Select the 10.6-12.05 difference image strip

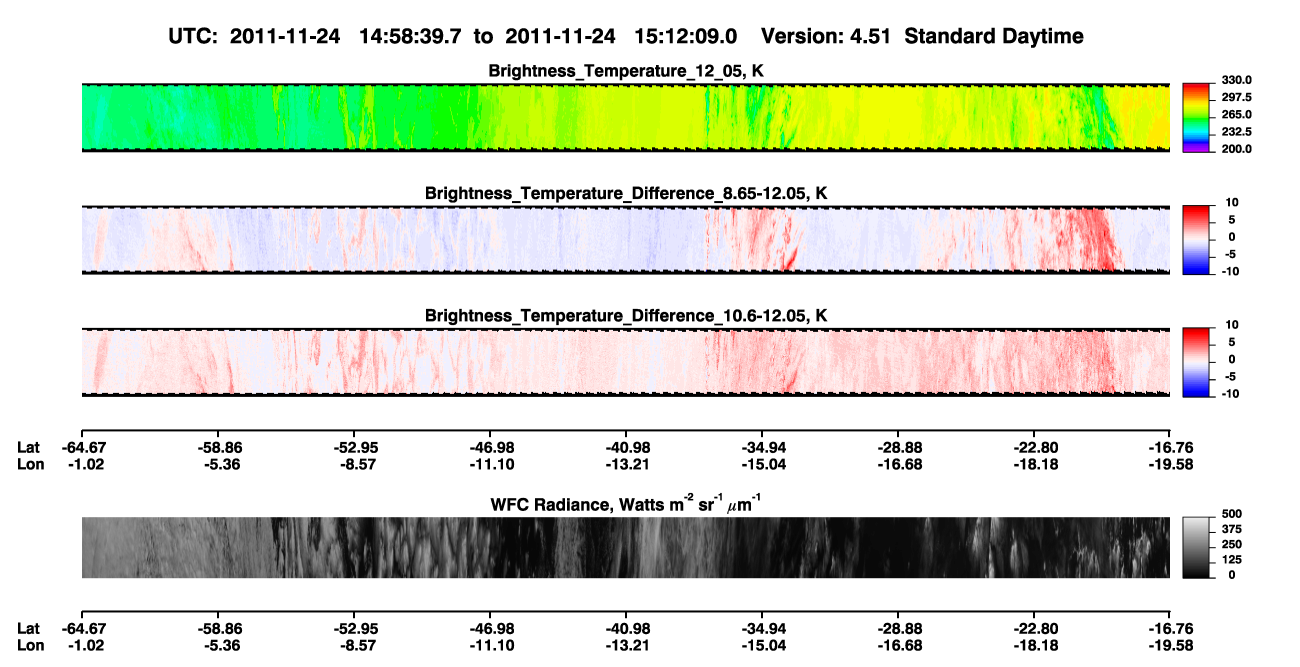[625, 362]
